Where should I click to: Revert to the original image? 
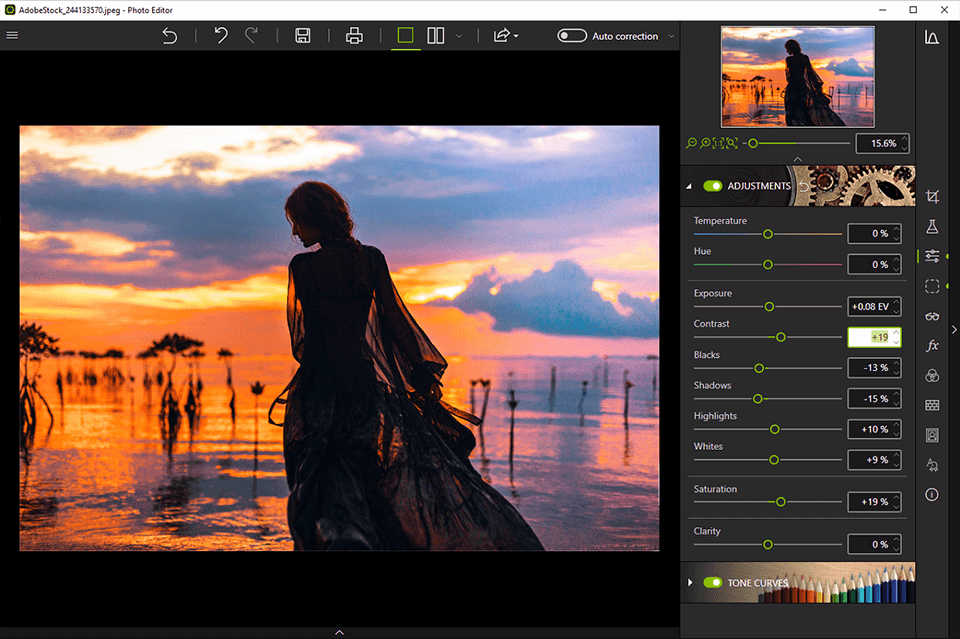click(170, 36)
